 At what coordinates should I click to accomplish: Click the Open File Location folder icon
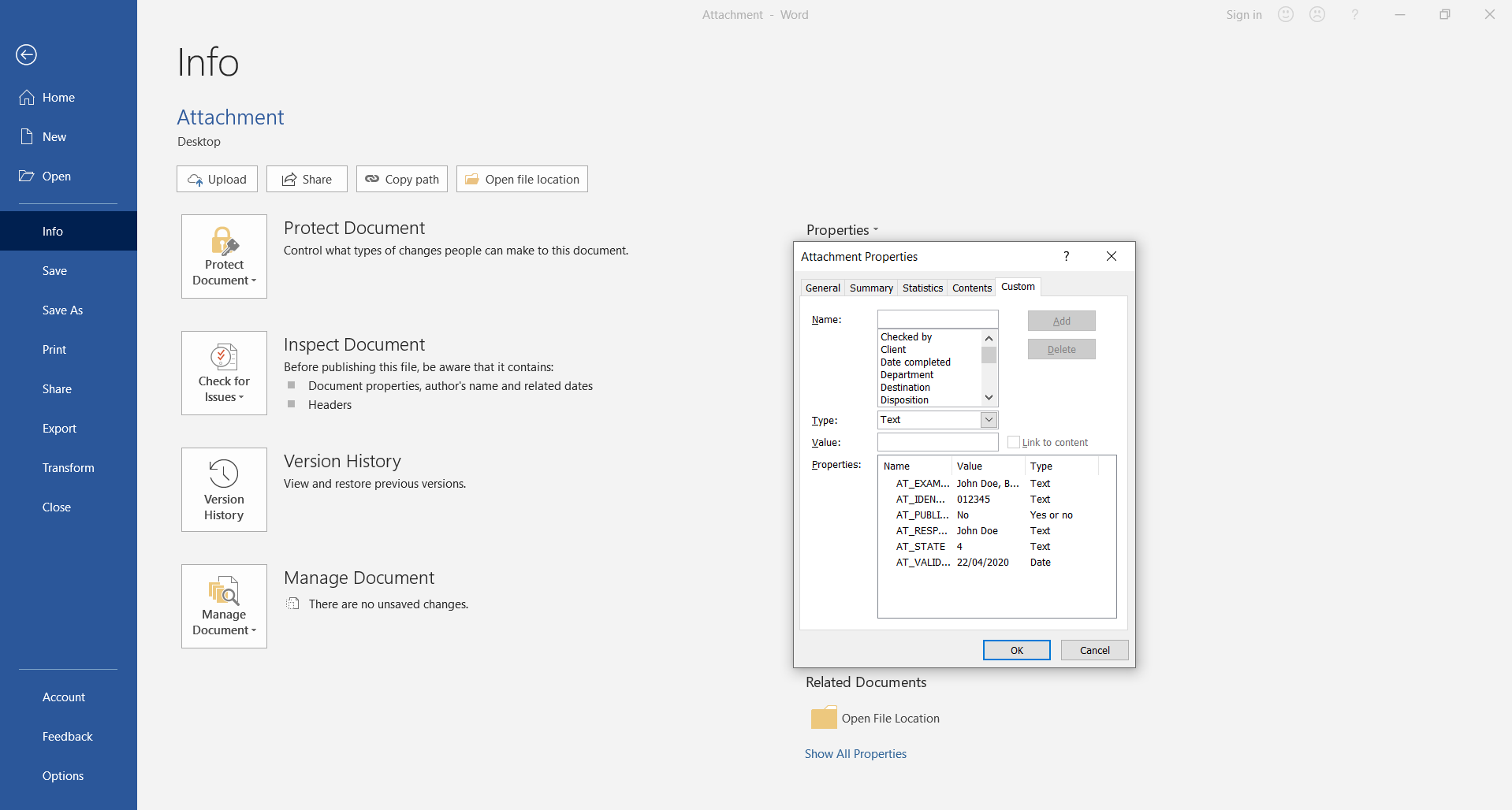pyautogui.click(x=823, y=718)
